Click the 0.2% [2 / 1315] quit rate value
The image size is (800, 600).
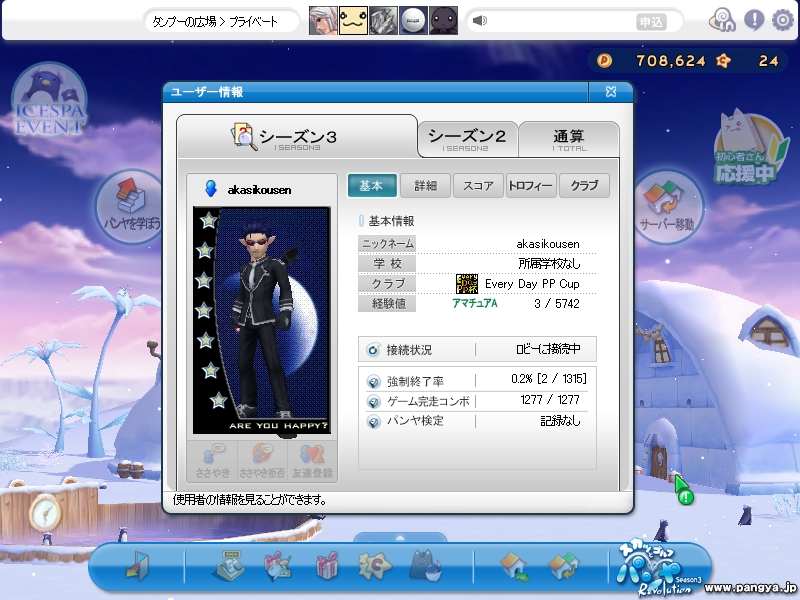(548, 379)
